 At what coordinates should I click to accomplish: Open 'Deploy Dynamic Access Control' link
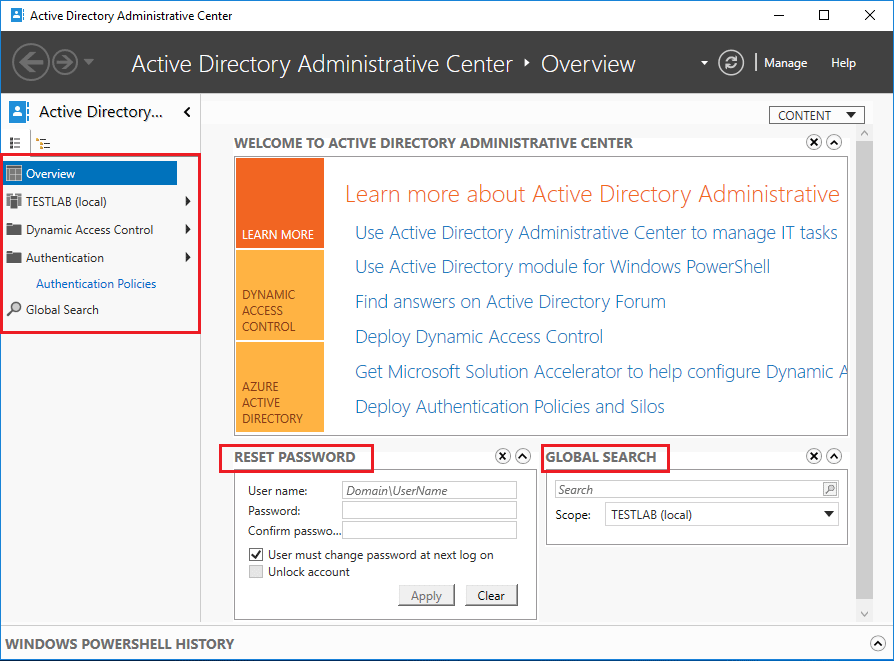[x=479, y=336]
